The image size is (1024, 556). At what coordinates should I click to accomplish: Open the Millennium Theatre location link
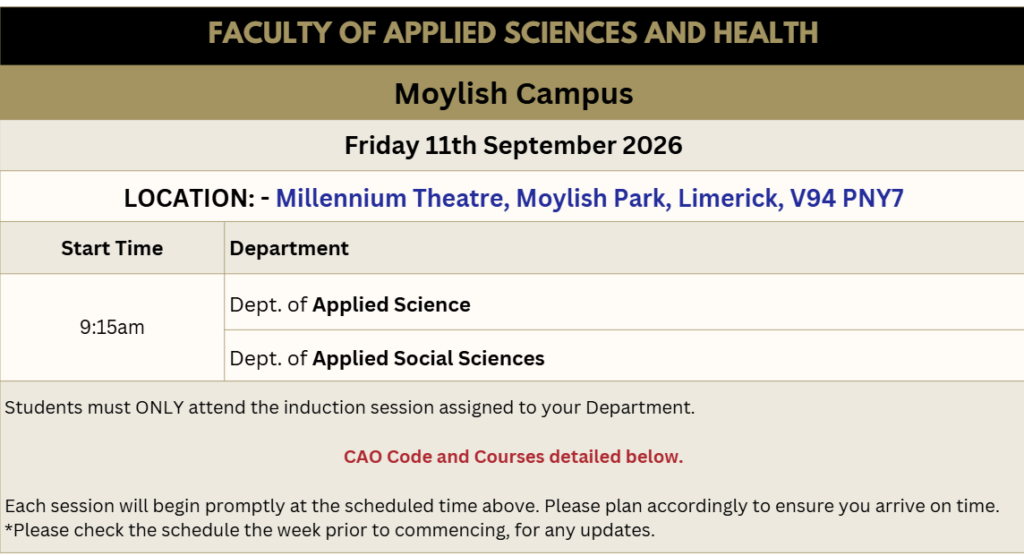589,198
